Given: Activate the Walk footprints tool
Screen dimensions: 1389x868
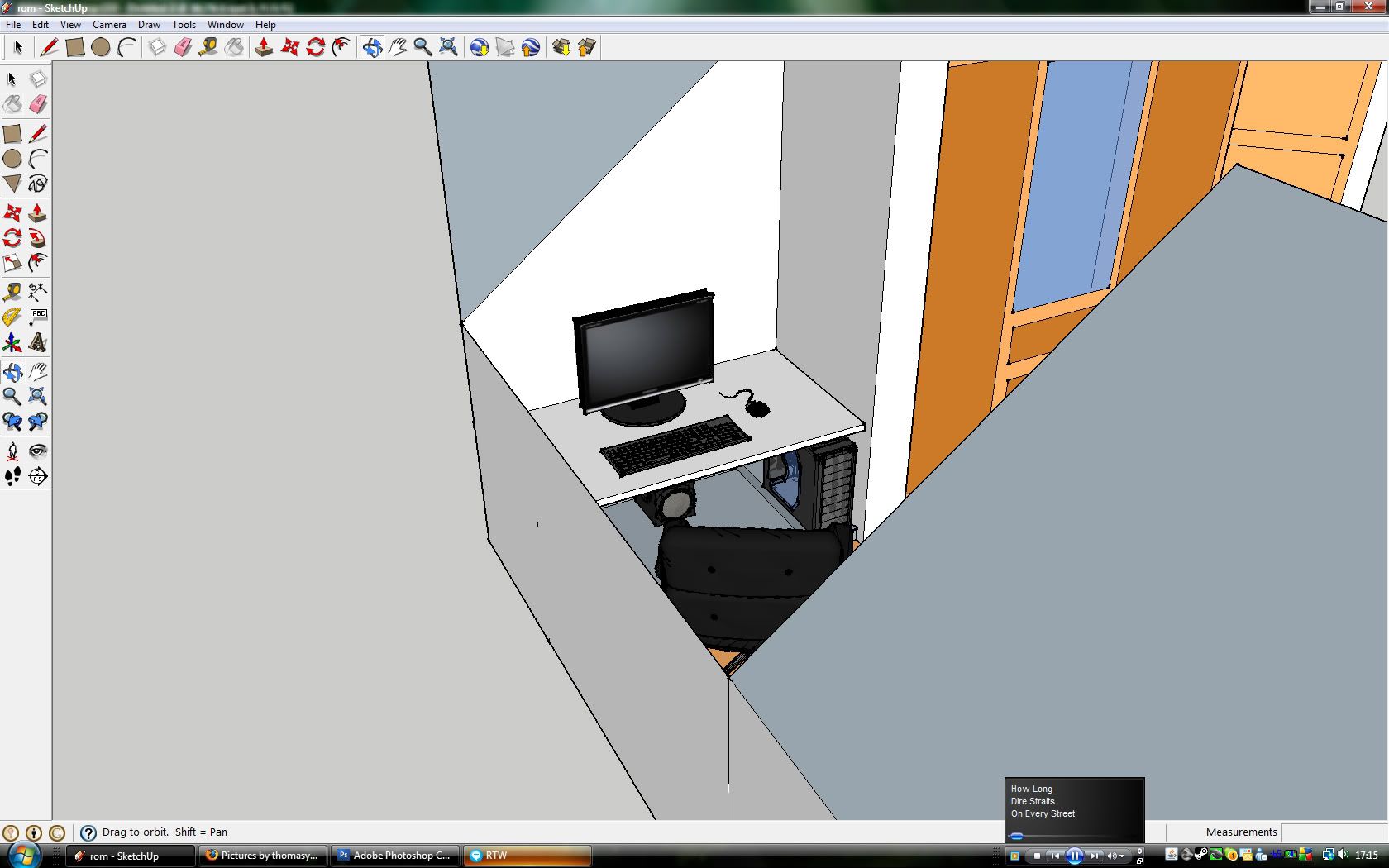Looking at the screenshot, I should tap(12, 477).
